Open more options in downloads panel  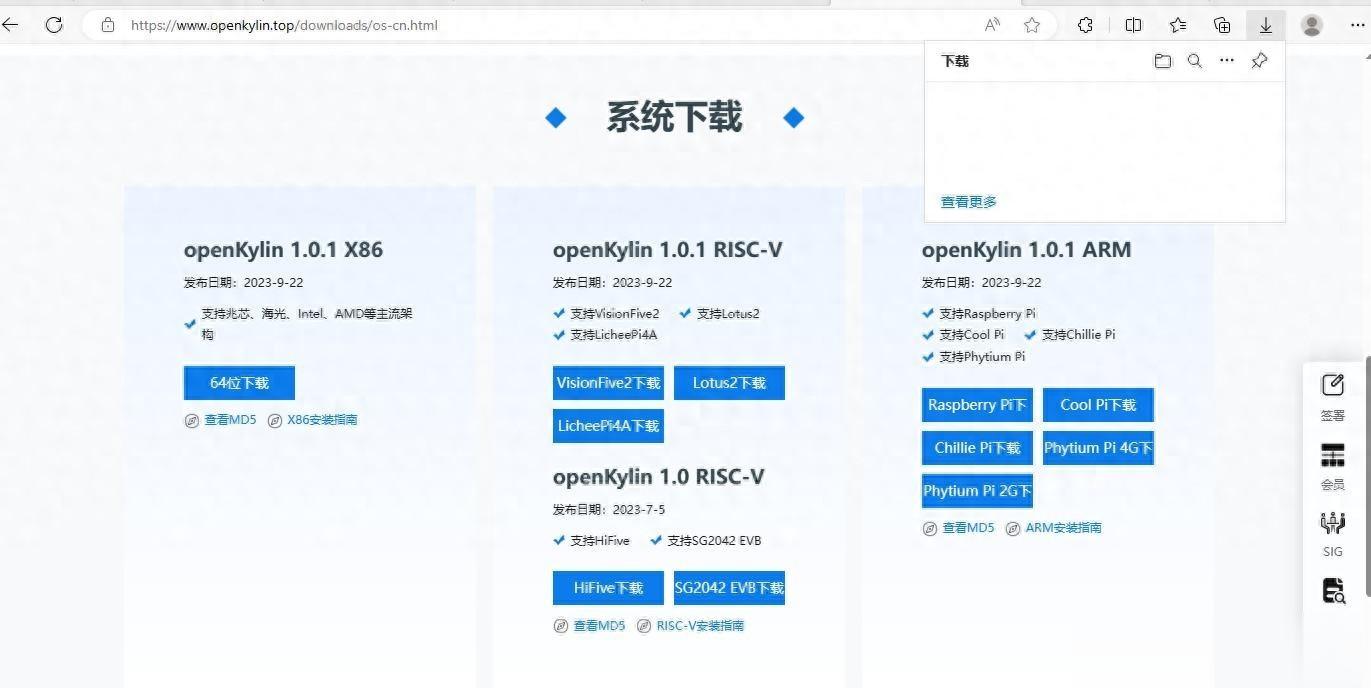(x=1227, y=61)
